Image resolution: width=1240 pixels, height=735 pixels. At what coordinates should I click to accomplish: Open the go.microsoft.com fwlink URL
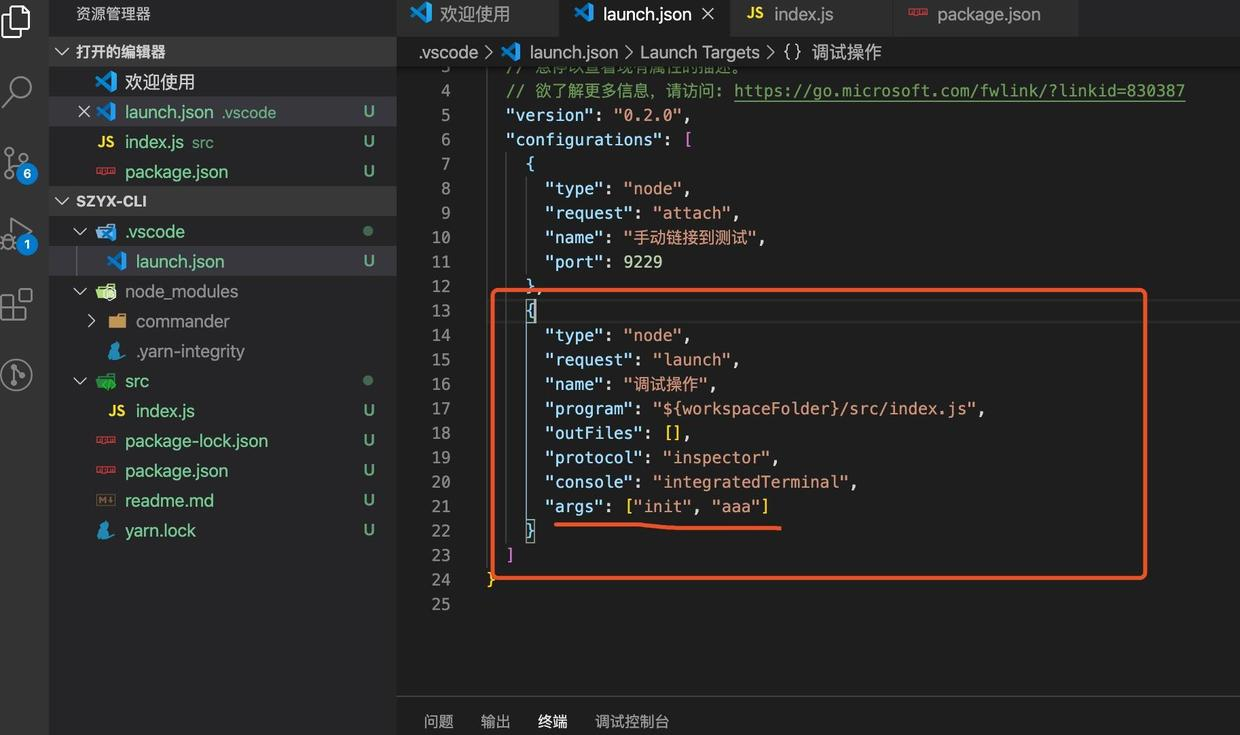pyautogui.click(x=959, y=91)
